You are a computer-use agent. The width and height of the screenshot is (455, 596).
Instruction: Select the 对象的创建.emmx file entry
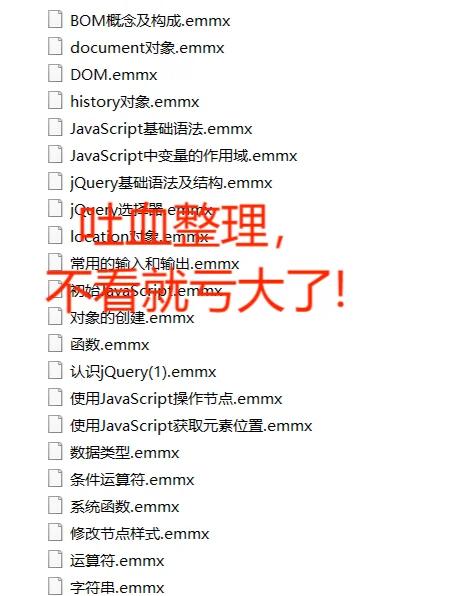tap(132, 317)
